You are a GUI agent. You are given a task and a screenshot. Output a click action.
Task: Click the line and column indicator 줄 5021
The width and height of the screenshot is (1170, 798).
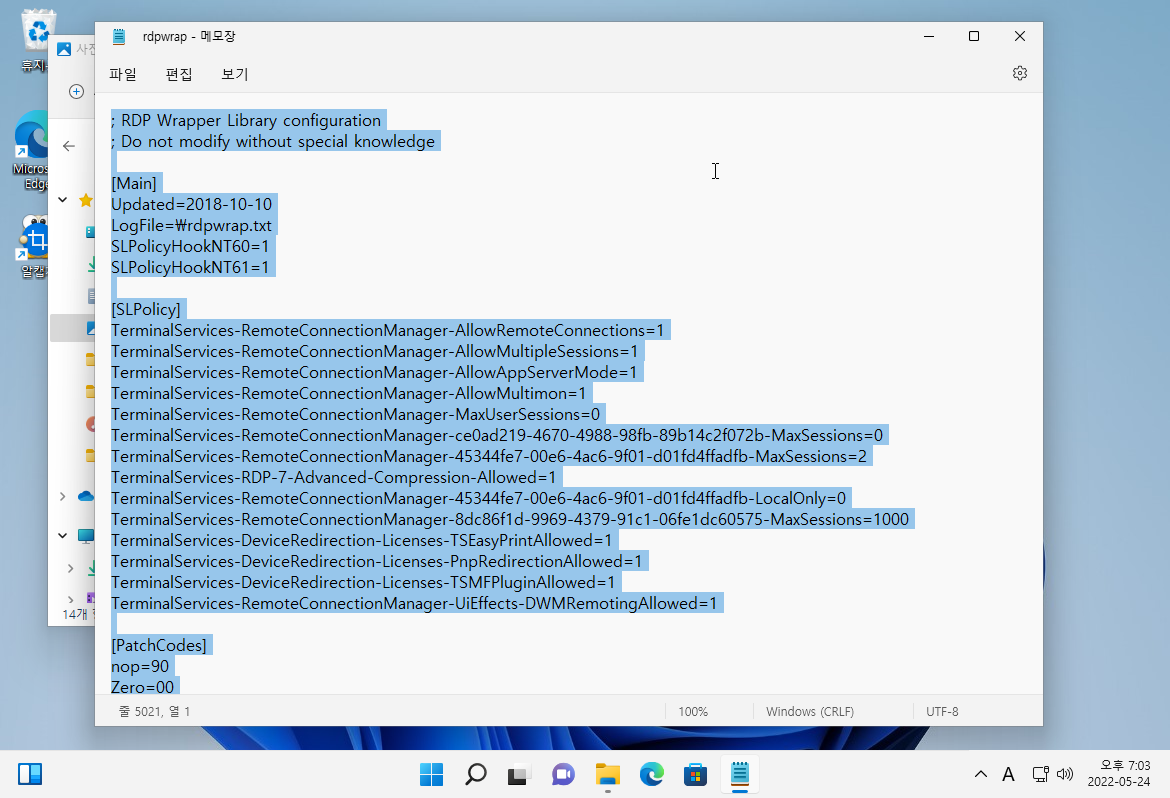pos(154,711)
